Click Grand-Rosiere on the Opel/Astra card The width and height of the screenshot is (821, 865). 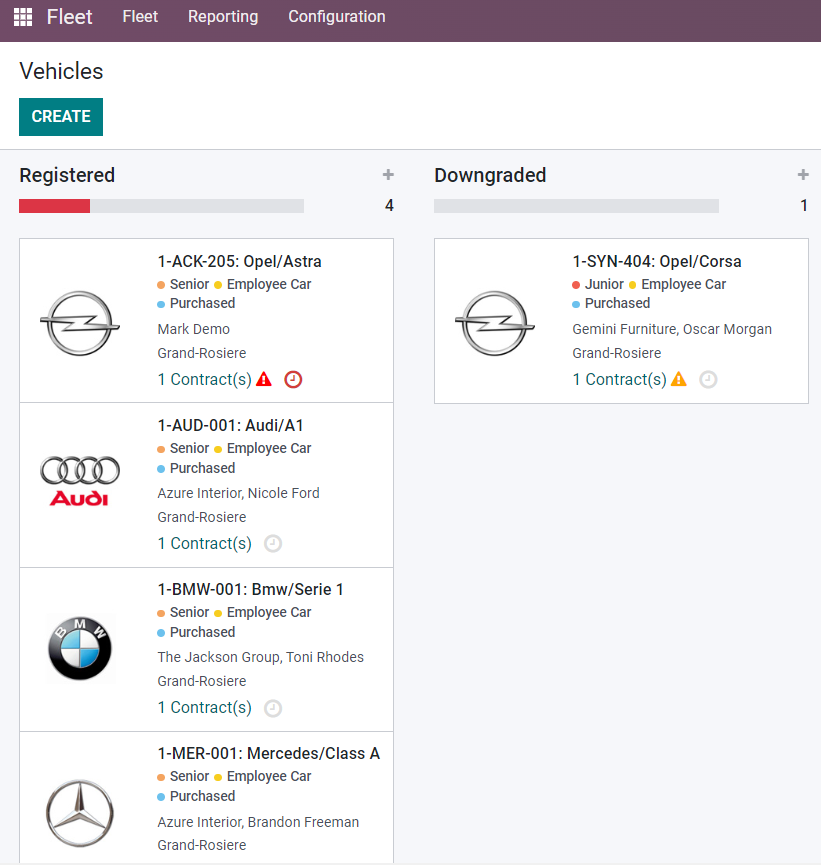[x=202, y=353]
